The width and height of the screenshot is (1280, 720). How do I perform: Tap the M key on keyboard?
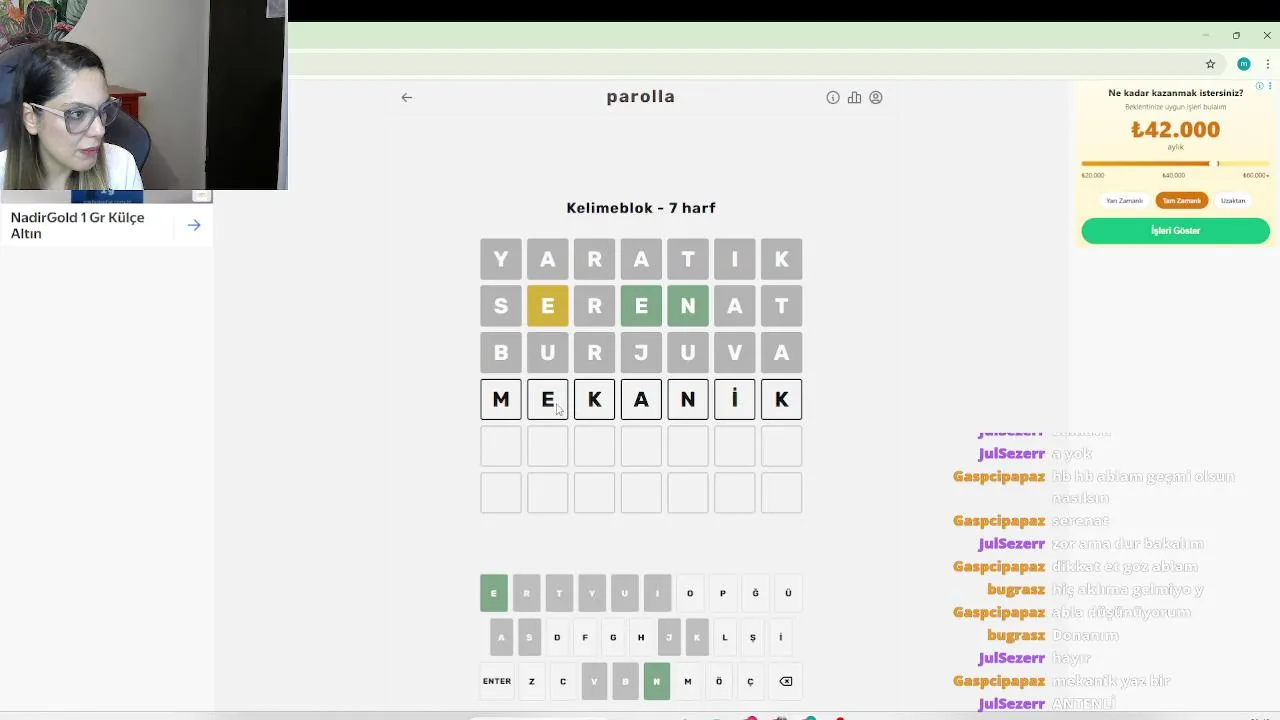[688, 681]
